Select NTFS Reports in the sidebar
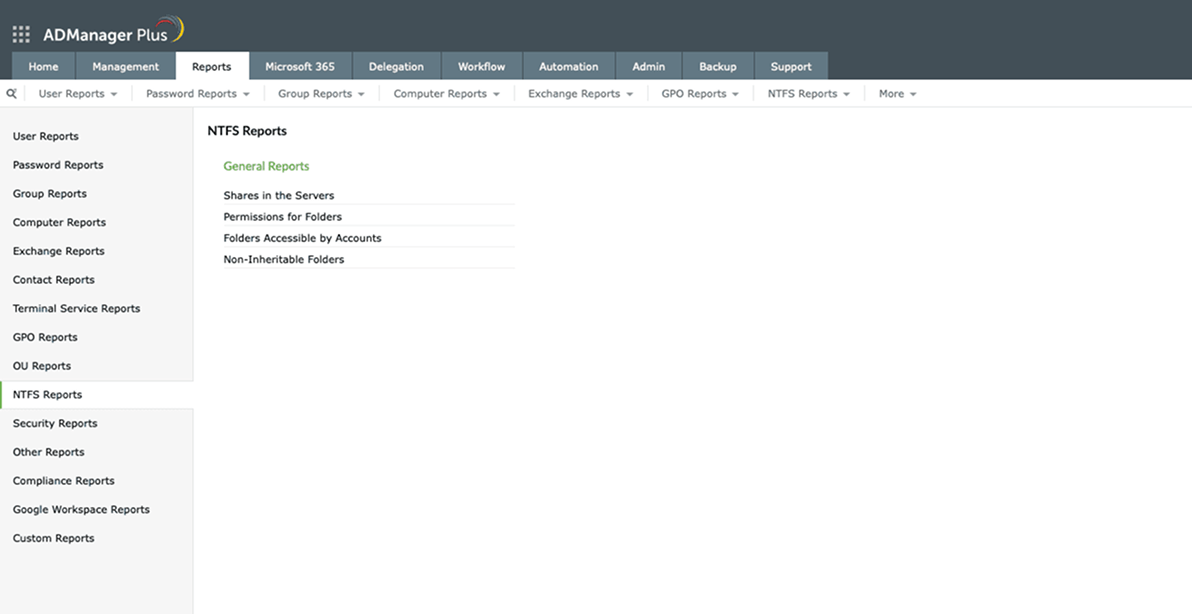Viewport: 1192px width, 614px height. (97, 394)
